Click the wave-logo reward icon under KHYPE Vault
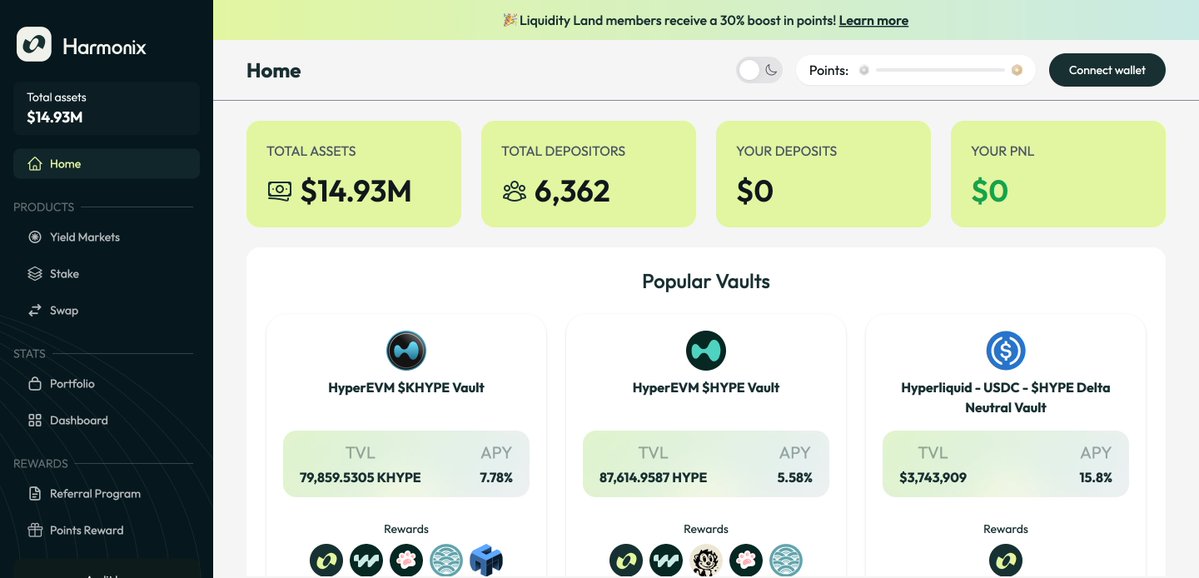The width and height of the screenshot is (1199, 578). [366, 560]
